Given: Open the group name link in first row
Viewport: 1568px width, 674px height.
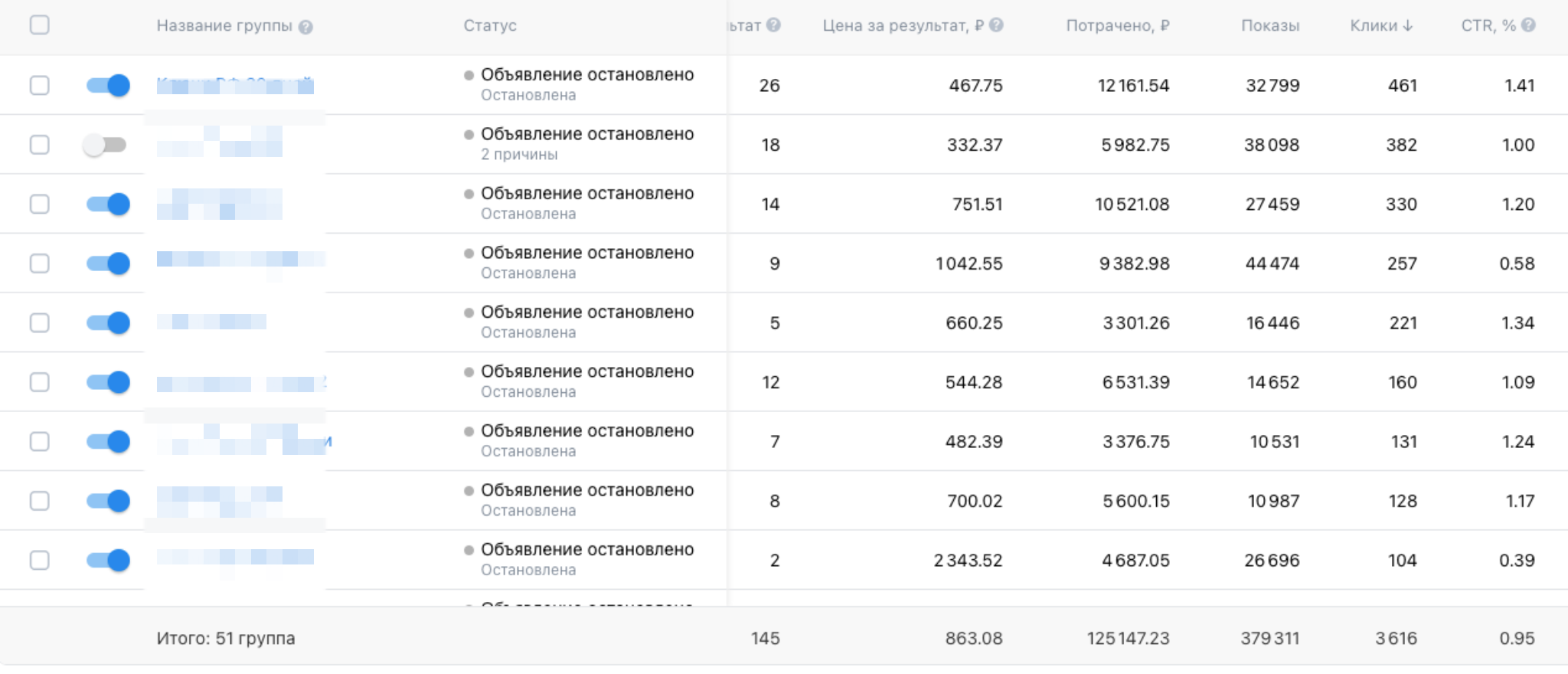Looking at the screenshot, I should click(234, 84).
